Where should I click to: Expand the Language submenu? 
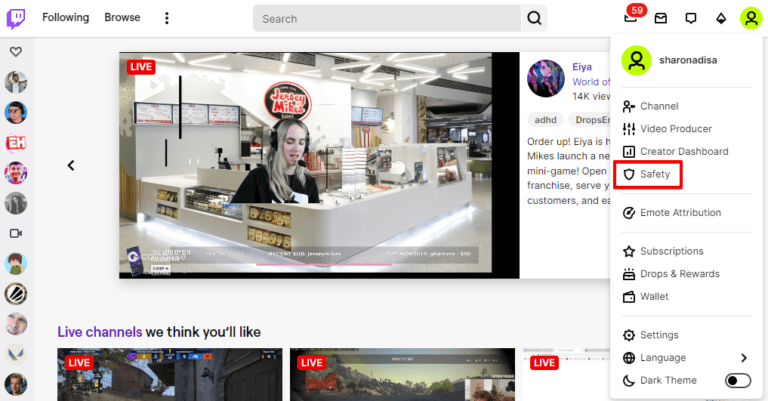686,358
